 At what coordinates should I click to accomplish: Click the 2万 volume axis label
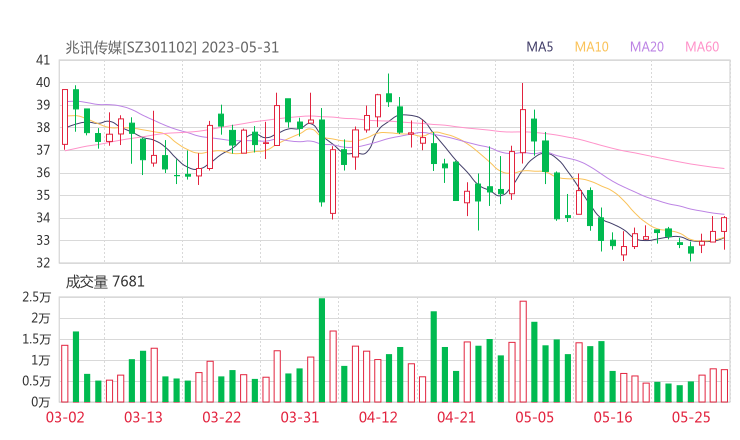41,319
